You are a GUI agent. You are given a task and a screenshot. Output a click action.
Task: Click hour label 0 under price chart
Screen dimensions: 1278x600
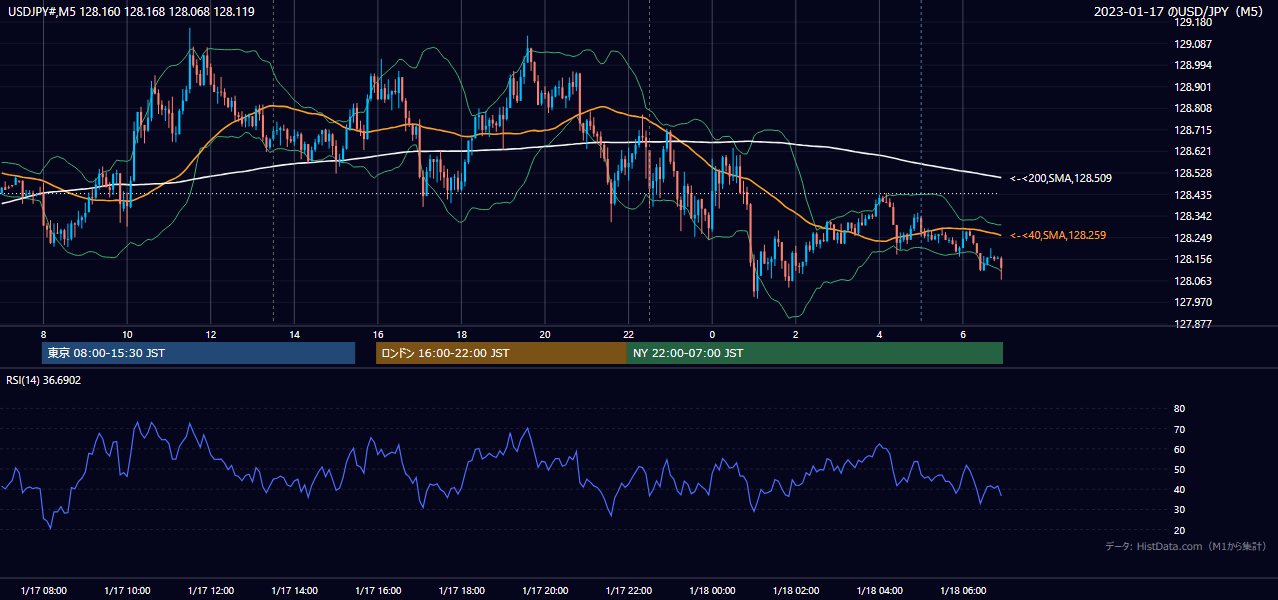712,334
